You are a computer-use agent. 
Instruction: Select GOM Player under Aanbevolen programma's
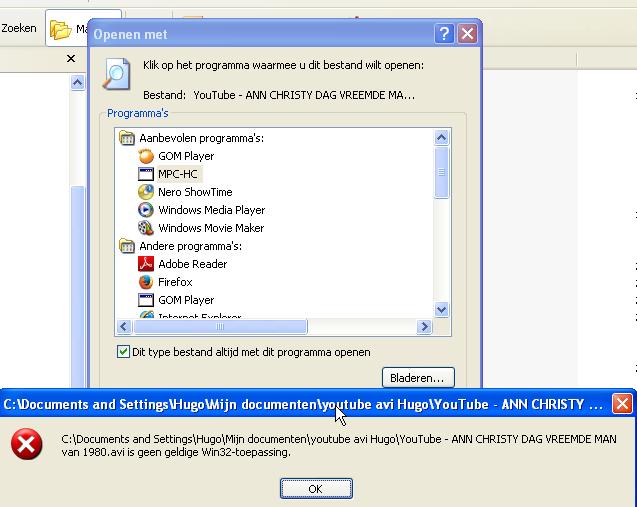click(x=186, y=156)
